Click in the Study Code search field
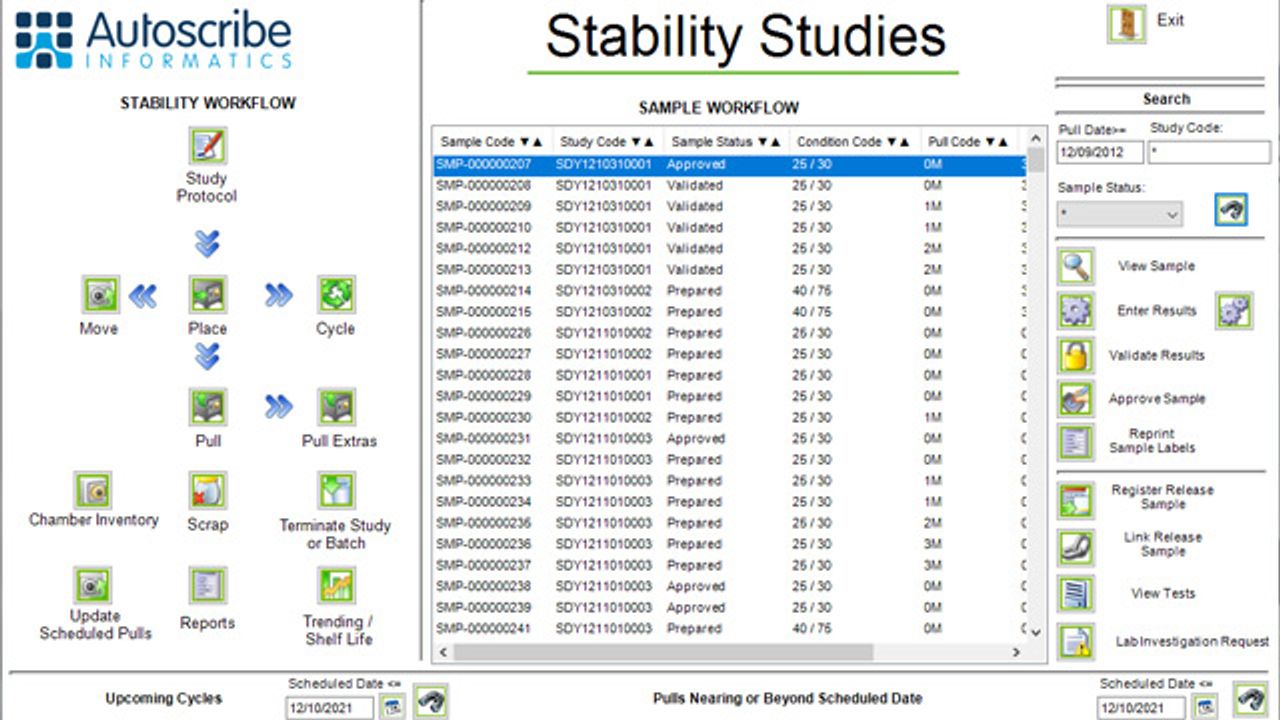This screenshot has width=1280, height=720. pos(1210,152)
